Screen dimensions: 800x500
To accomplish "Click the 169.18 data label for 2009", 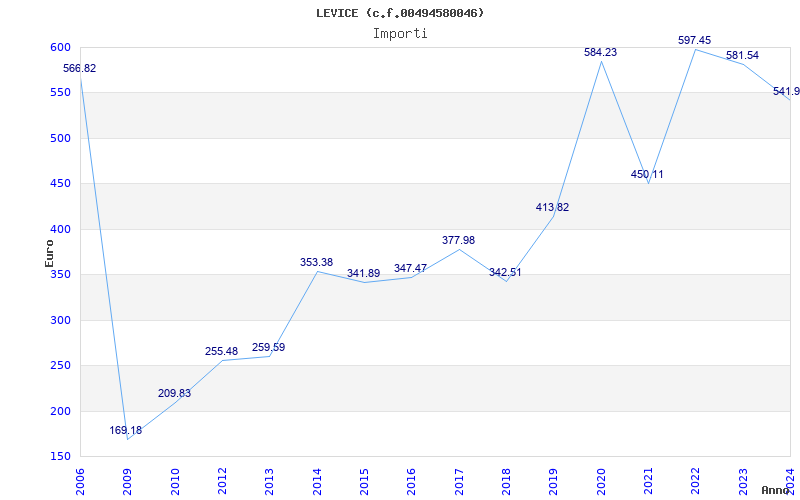I will coord(126,430).
